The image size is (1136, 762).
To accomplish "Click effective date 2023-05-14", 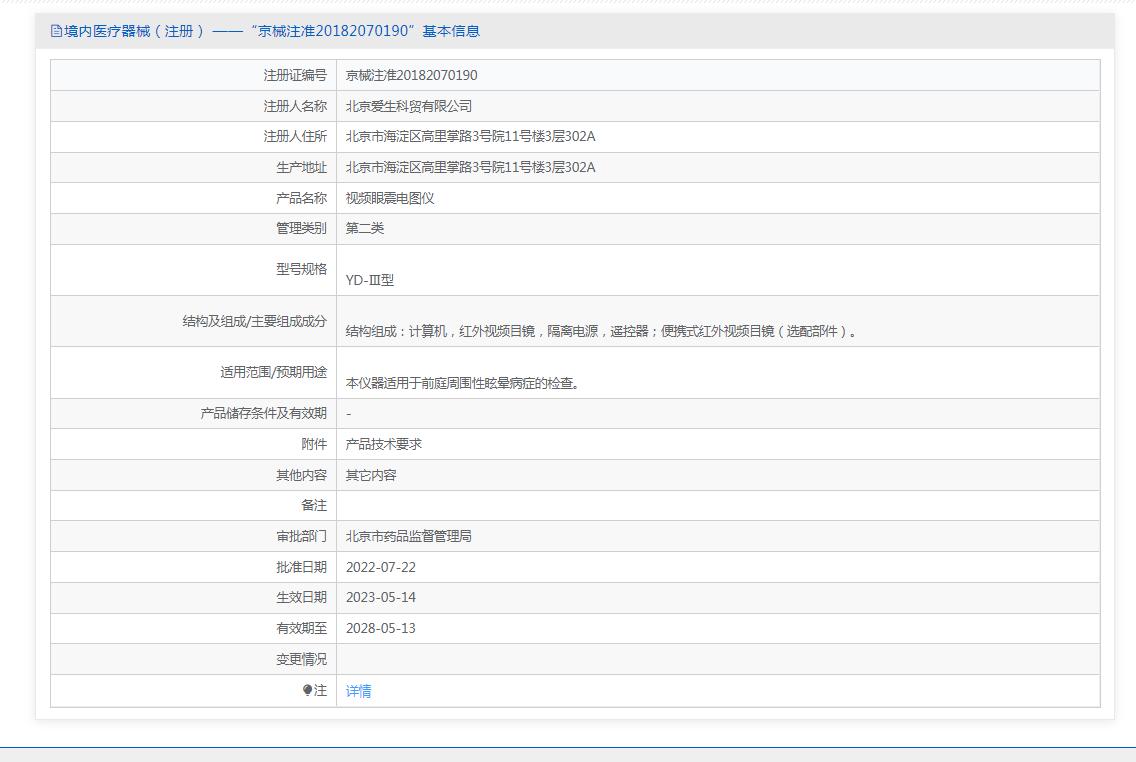I will tap(380, 598).
